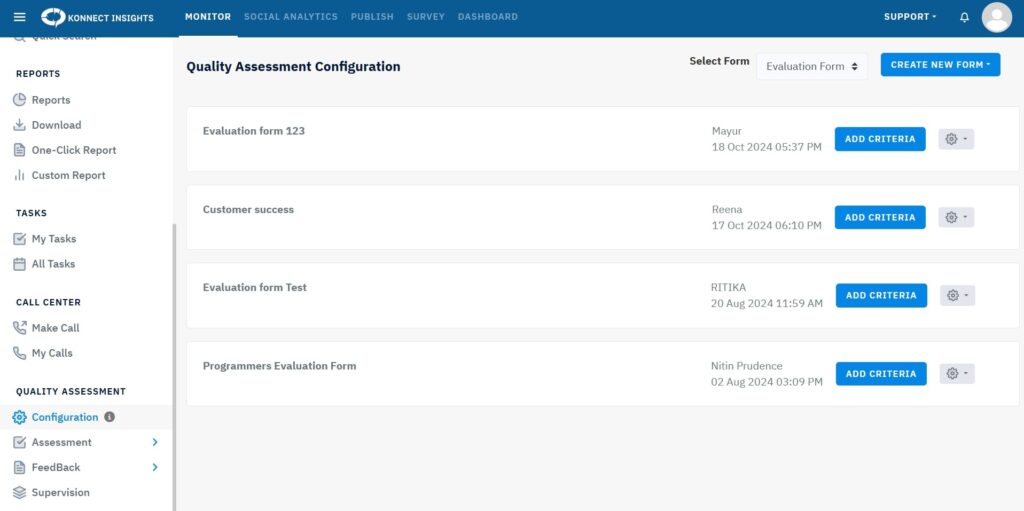This screenshot has width=1024, height=511.
Task: Open gear settings for Programmers Evaluation Form
Action: [957, 374]
